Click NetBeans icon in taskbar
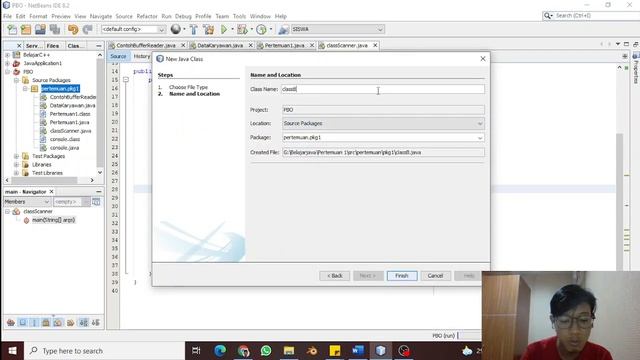640x360 pixels. coord(380,351)
